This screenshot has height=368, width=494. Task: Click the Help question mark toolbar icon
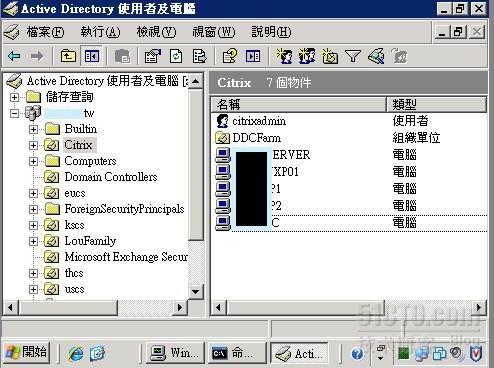(x=230, y=56)
